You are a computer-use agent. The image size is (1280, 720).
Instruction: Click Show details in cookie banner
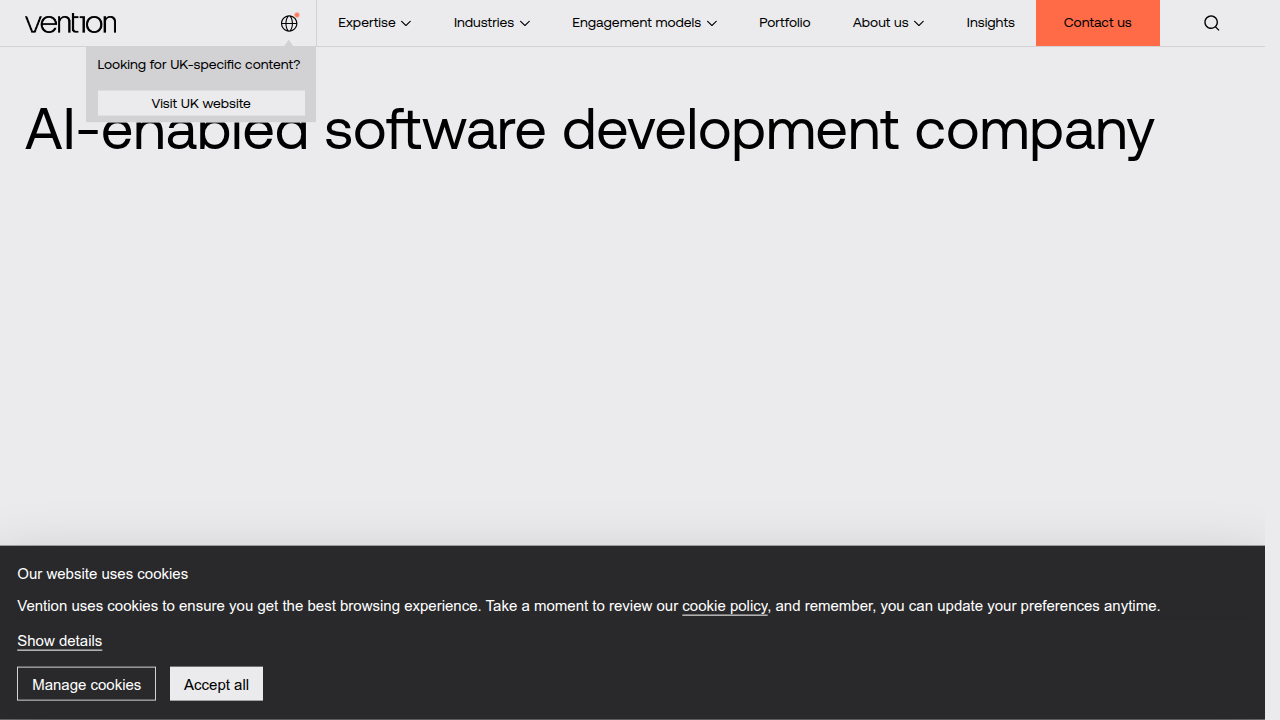pos(60,641)
